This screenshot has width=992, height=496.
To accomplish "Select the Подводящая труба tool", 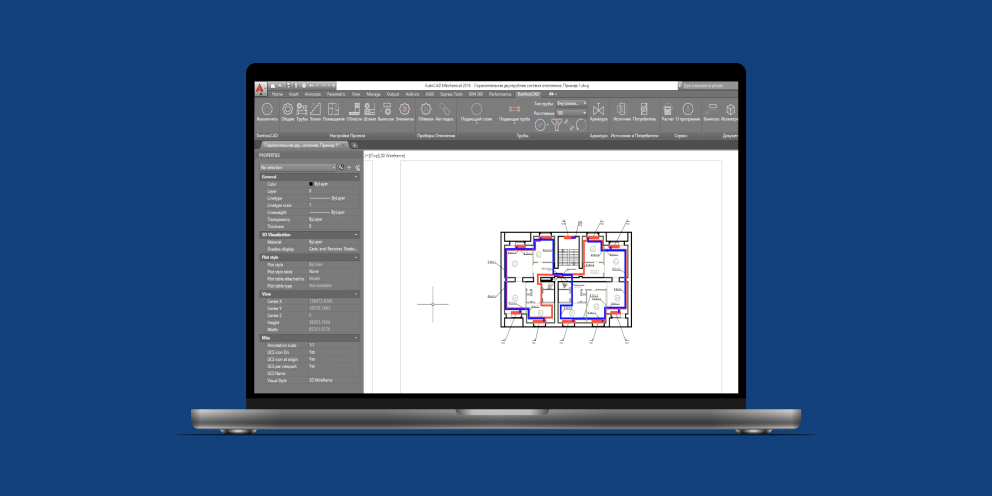I will tap(514, 109).
